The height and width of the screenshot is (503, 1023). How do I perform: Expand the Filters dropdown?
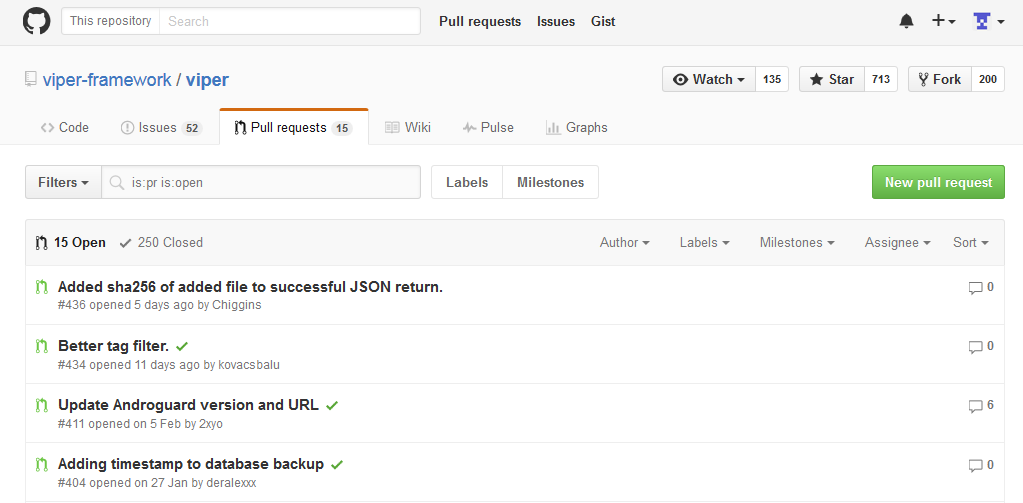tap(63, 183)
